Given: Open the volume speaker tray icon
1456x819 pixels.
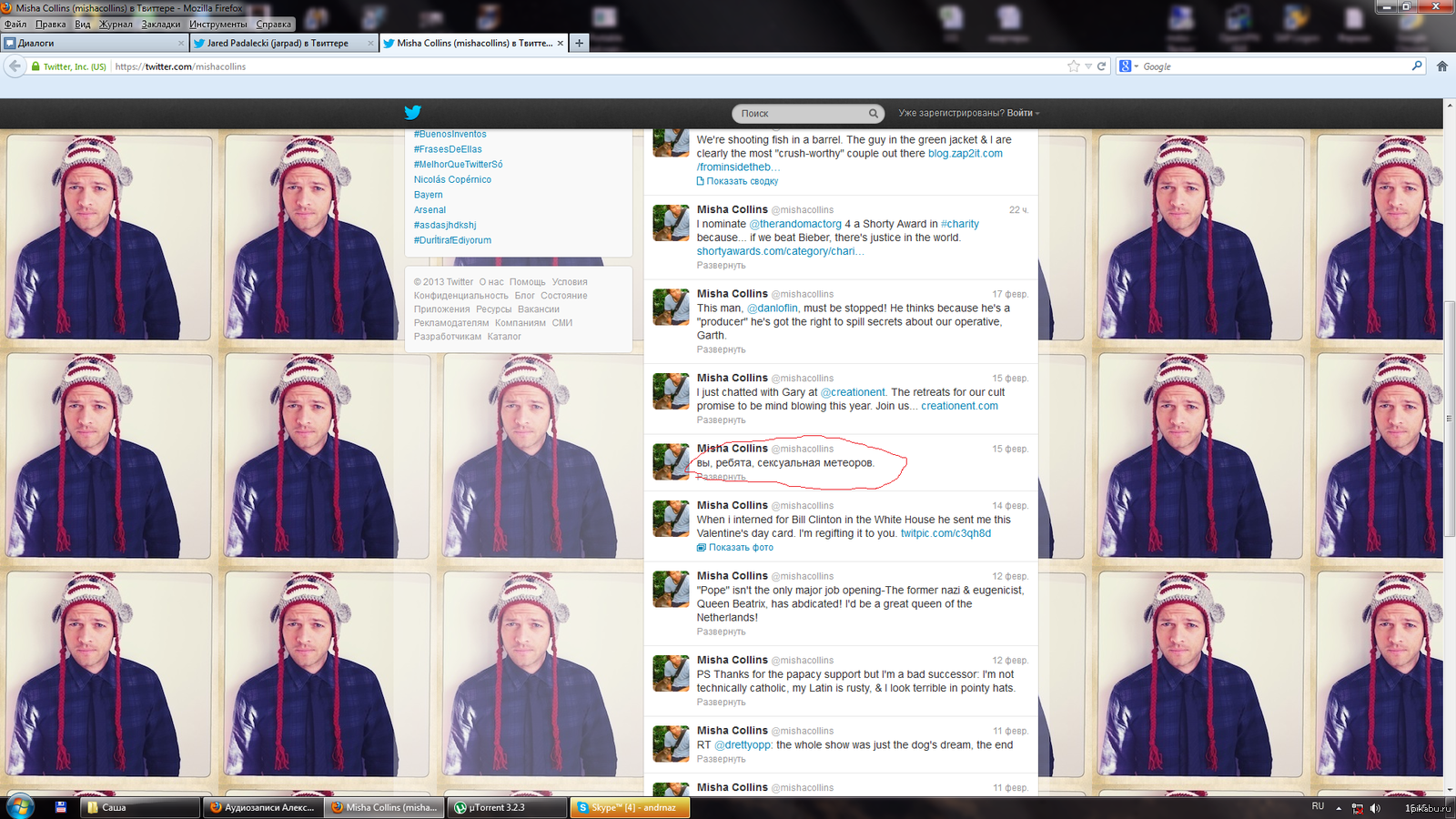Looking at the screenshot, I should (1375, 807).
